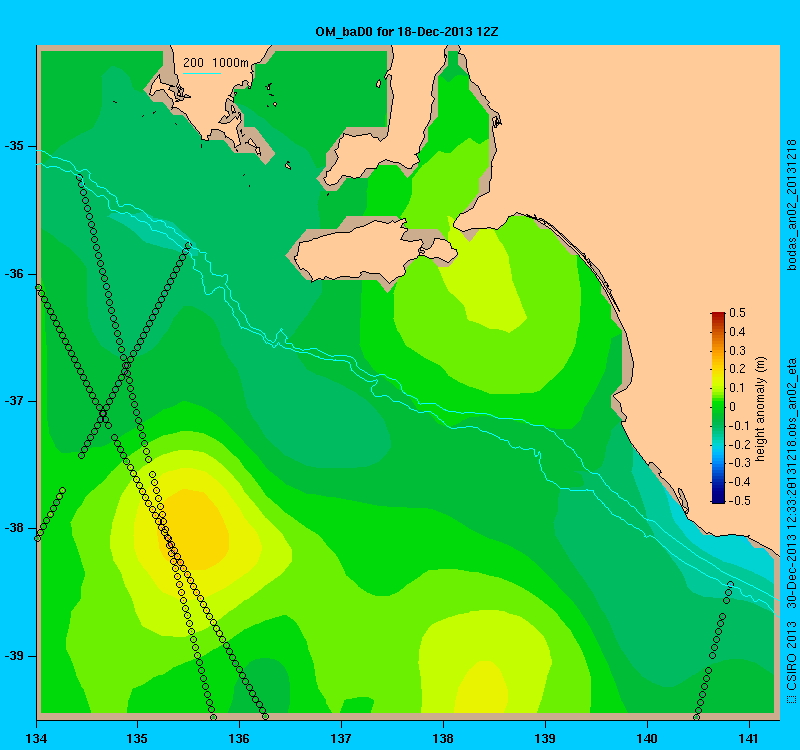Click the 141 longitude axis label
Image resolution: width=800 pixels, height=750 pixels.
749,738
